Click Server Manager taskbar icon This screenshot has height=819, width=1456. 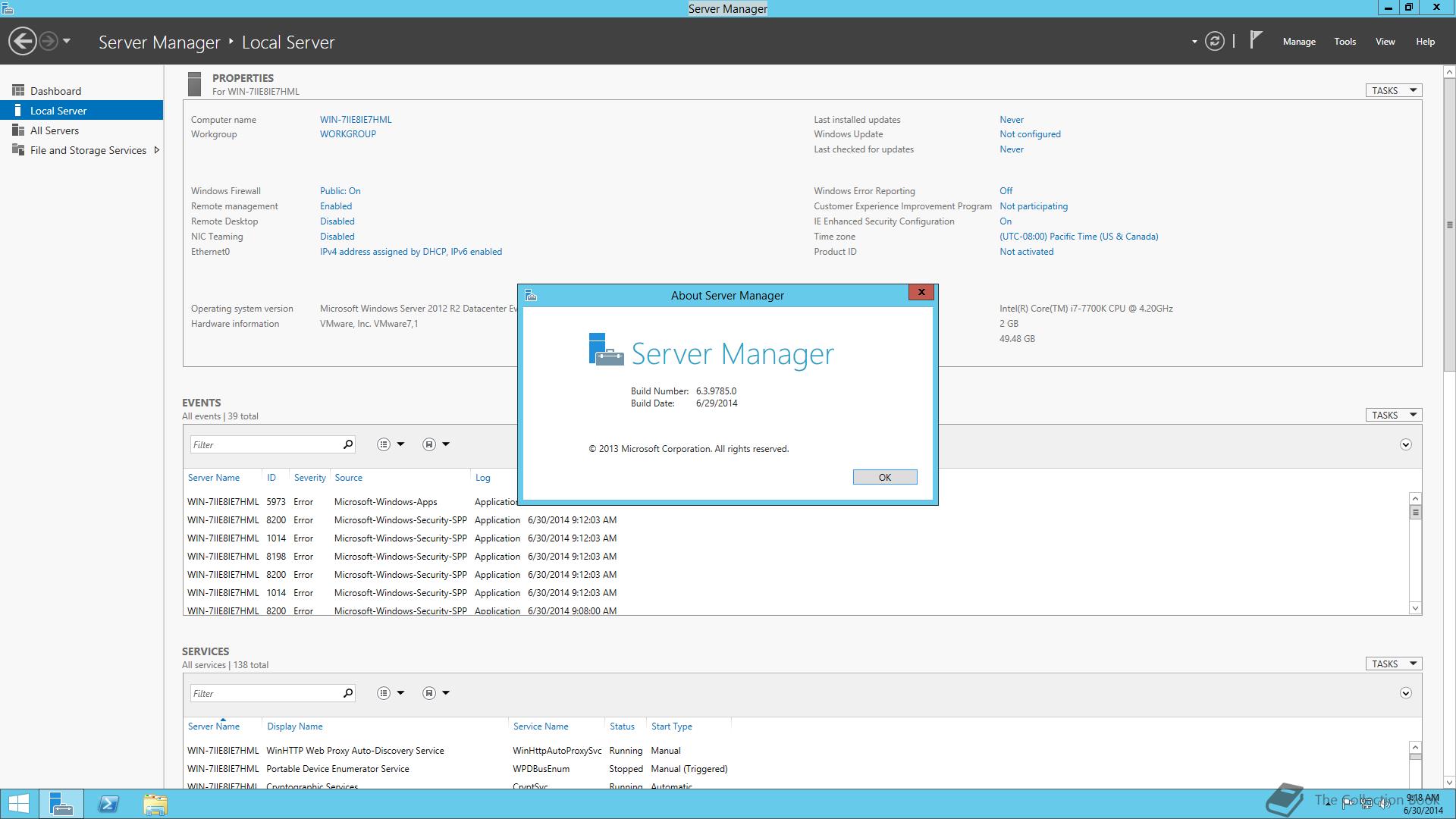[x=61, y=804]
